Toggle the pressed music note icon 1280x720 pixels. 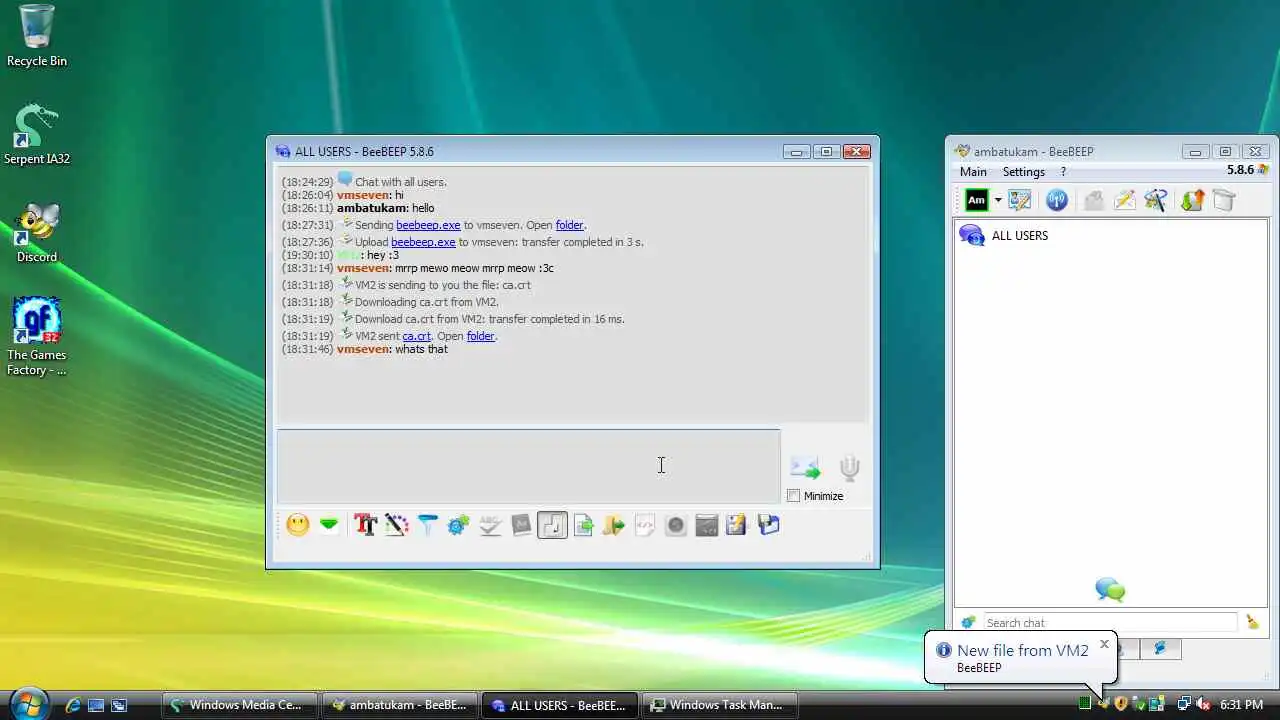click(x=552, y=525)
